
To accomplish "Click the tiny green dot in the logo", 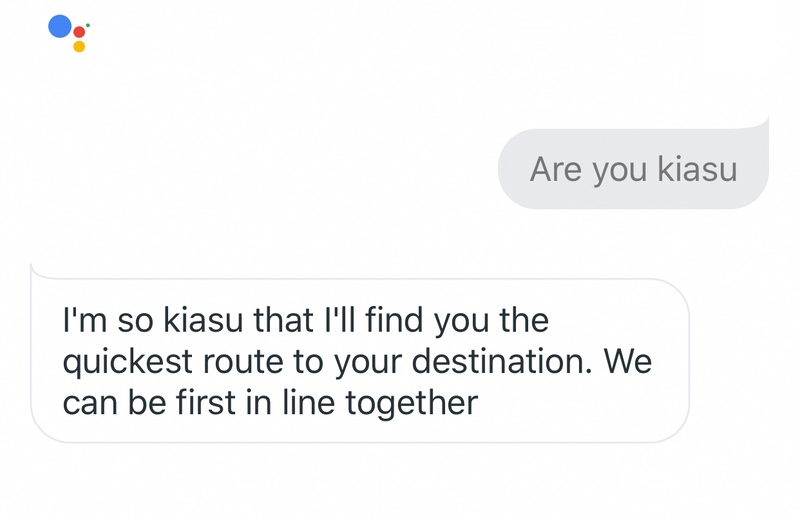I will (88, 23).
